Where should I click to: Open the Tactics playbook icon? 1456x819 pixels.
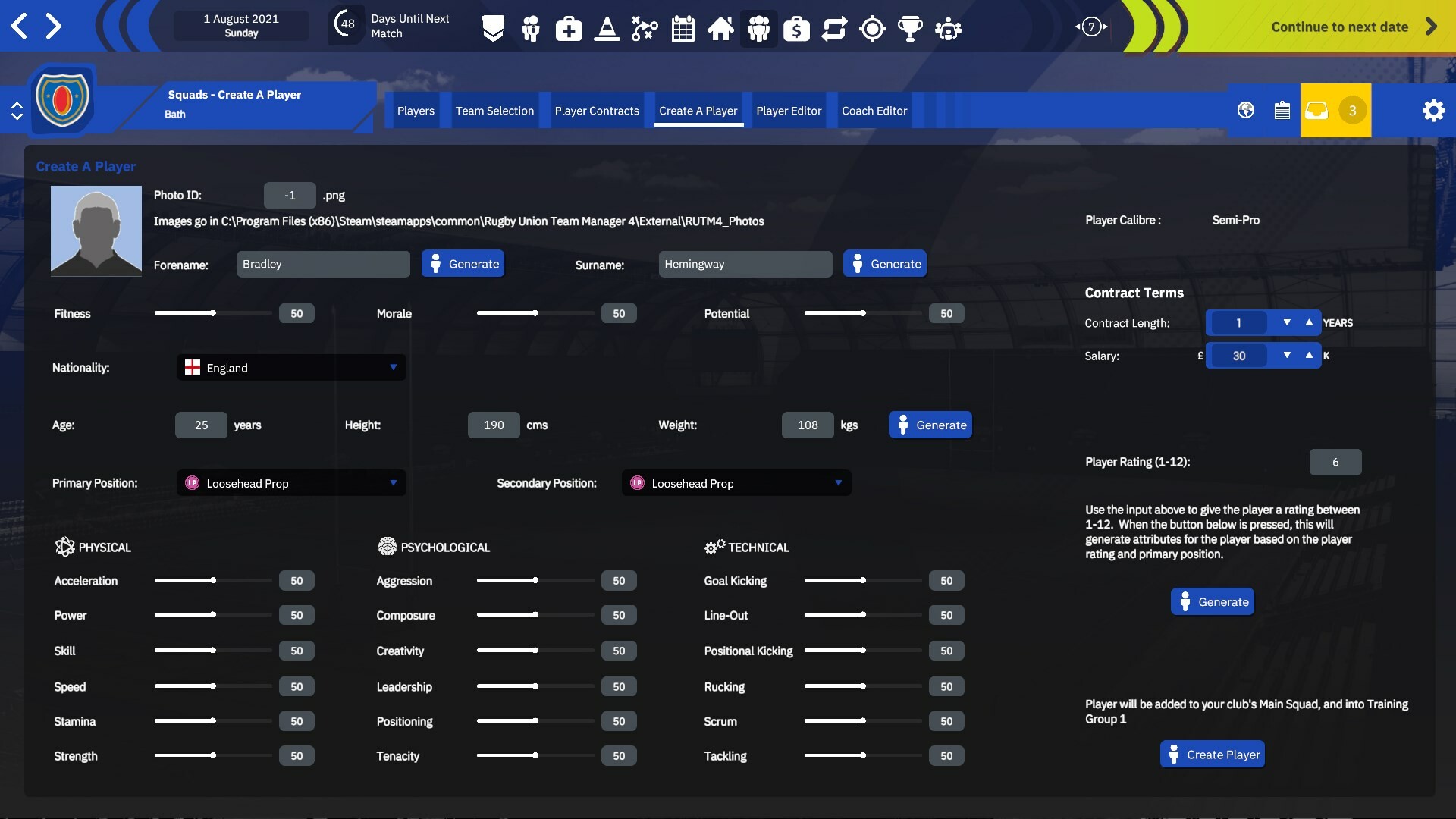click(x=645, y=28)
